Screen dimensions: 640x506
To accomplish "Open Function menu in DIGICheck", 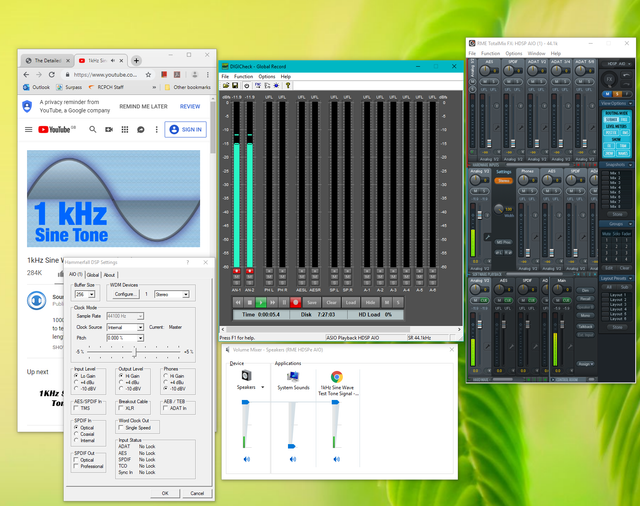I will 243,76.
